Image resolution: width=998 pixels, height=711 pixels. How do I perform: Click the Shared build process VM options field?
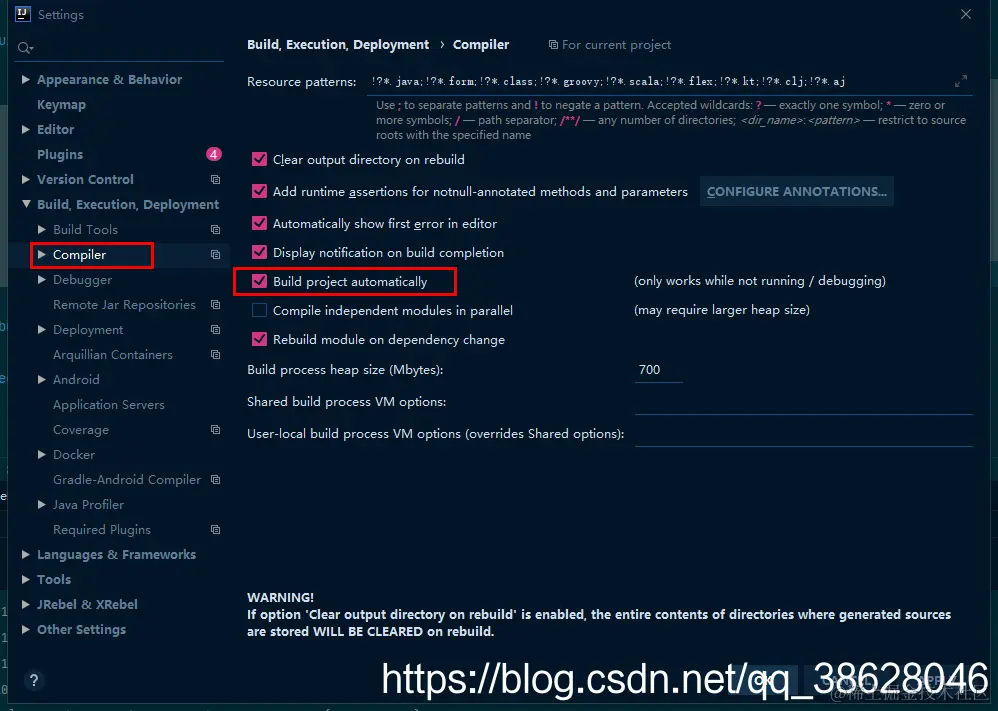pyautogui.click(x=803, y=402)
